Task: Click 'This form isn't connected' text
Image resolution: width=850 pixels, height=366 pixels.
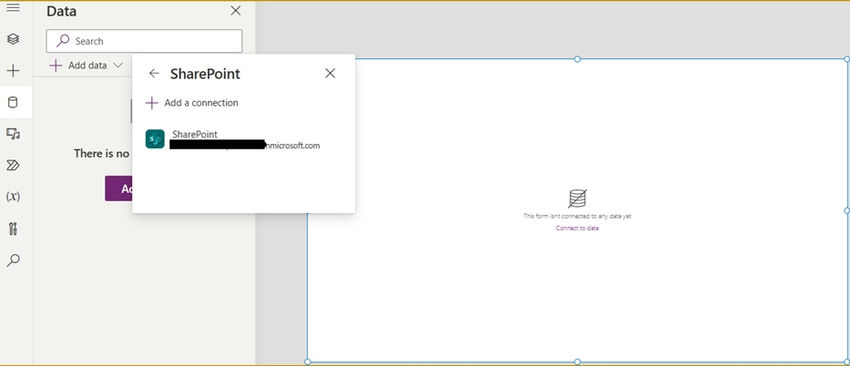Action: 577,216
